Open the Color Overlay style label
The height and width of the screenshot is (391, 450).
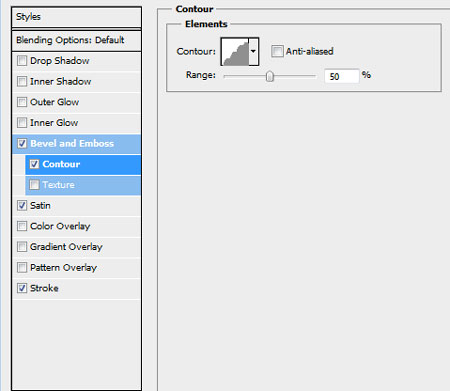[x=60, y=226]
